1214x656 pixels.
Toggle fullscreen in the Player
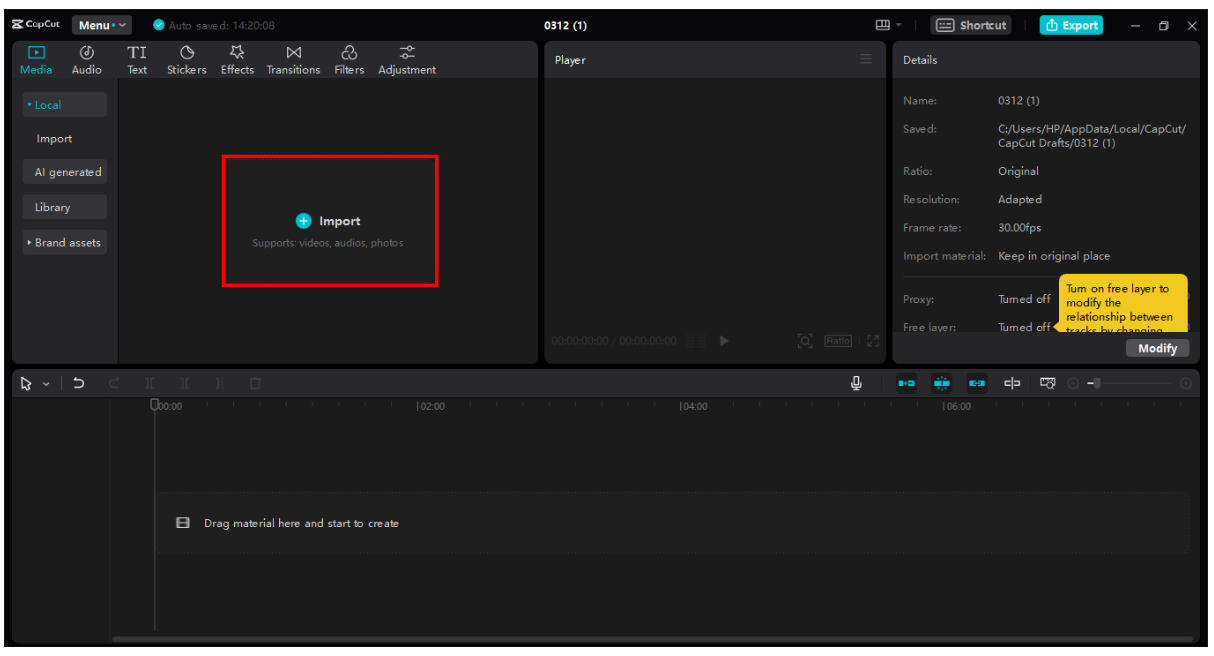click(873, 341)
